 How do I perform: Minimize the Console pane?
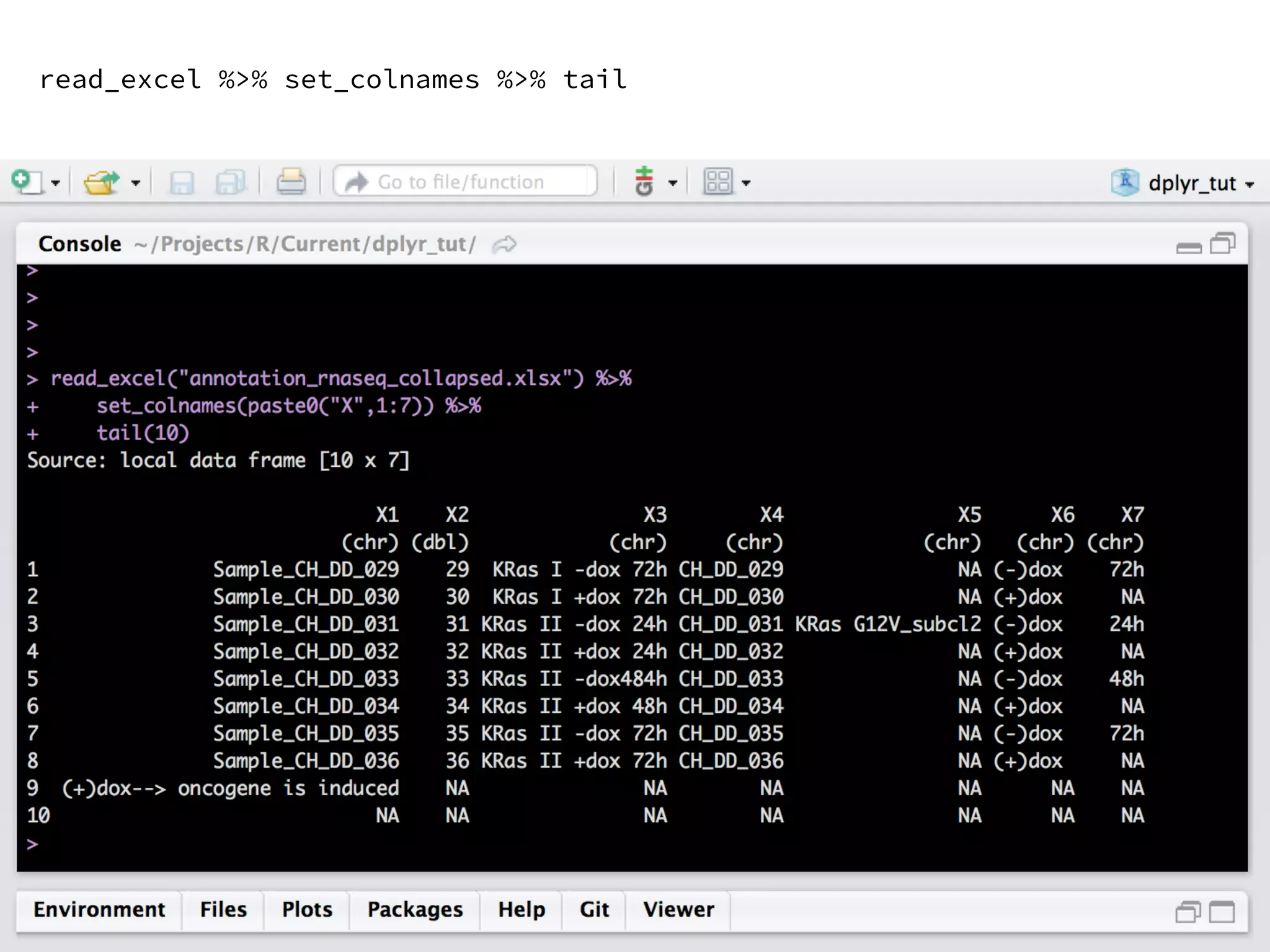point(1189,247)
